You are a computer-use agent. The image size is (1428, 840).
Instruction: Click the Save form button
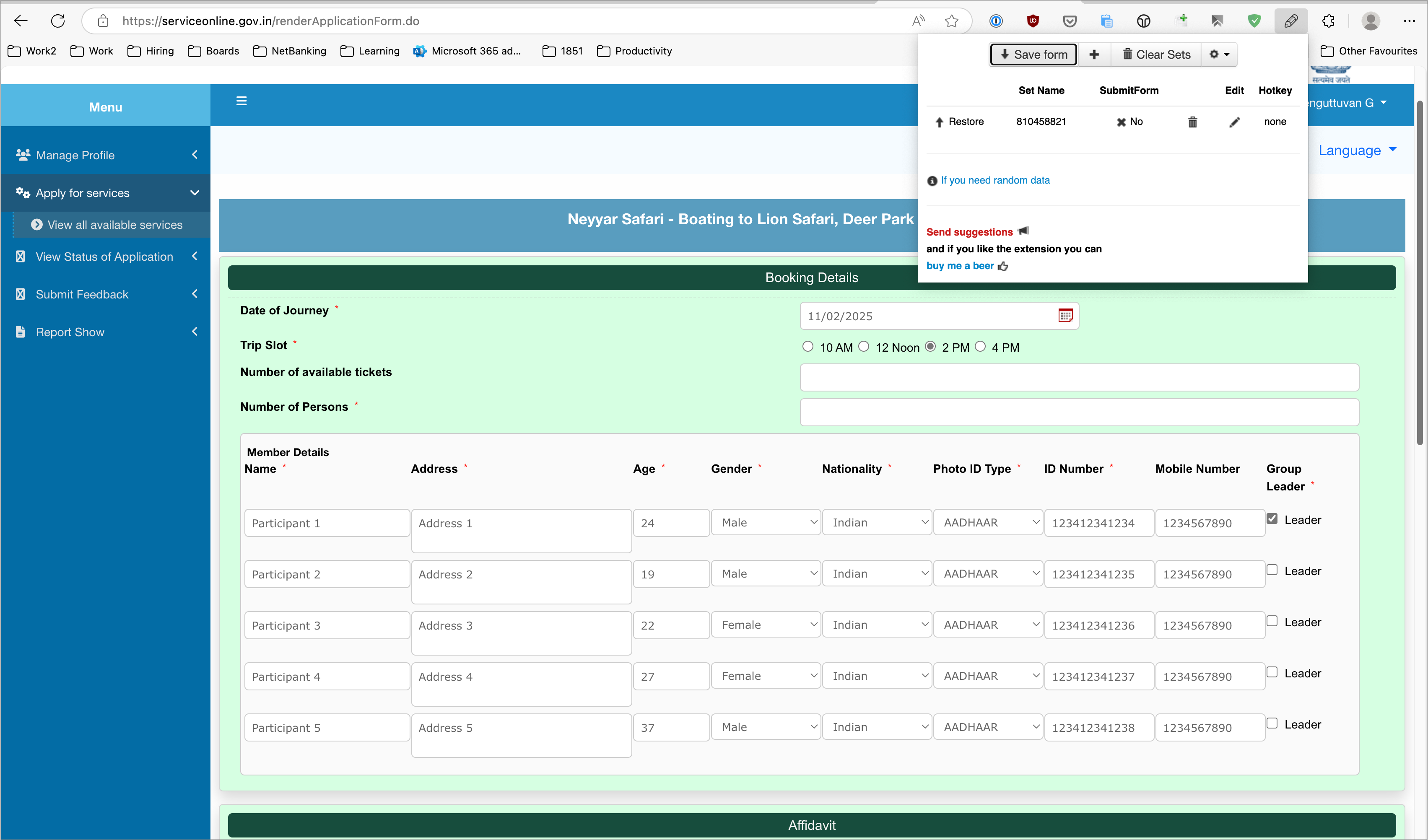(1033, 54)
